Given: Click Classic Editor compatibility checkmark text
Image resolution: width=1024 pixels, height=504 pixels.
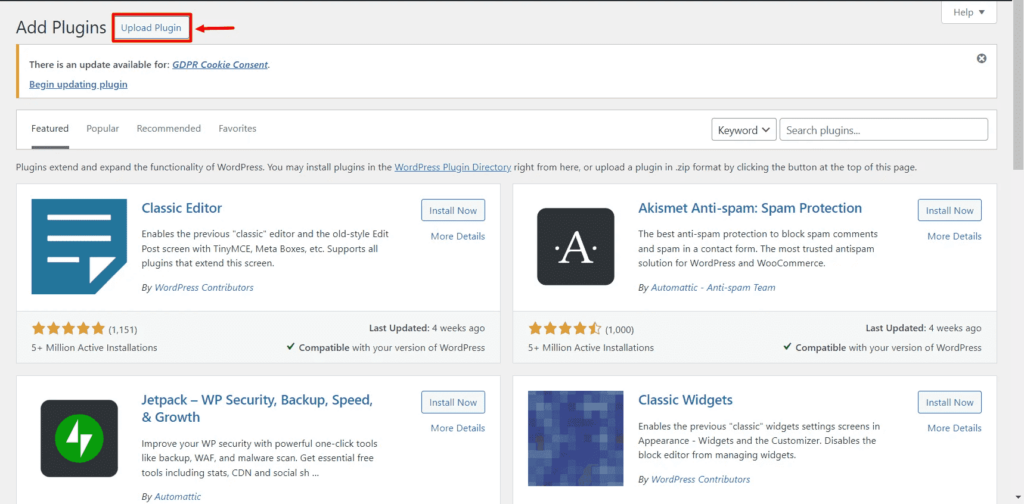Looking at the screenshot, I should tap(386, 347).
